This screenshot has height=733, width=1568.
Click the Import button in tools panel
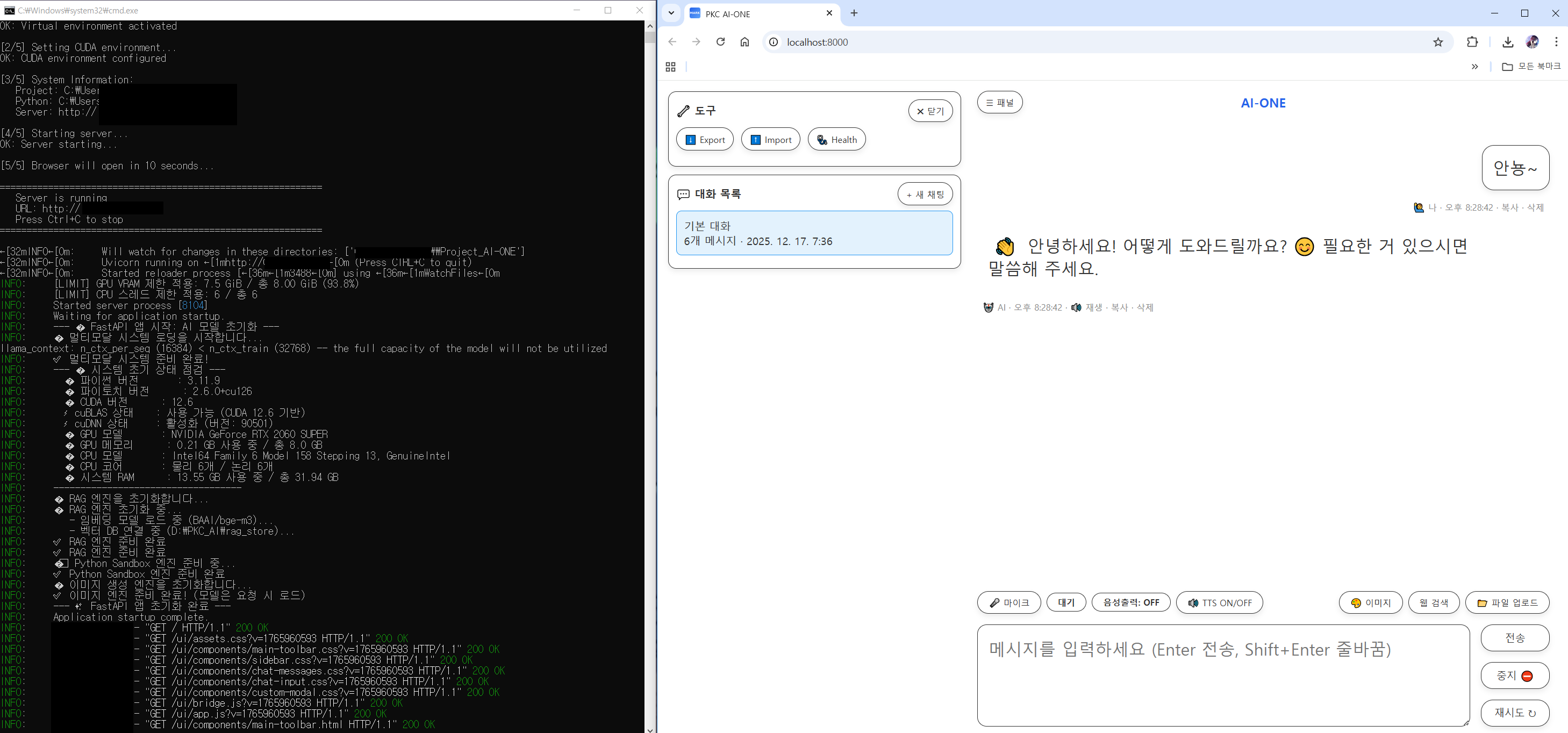pos(771,140)
